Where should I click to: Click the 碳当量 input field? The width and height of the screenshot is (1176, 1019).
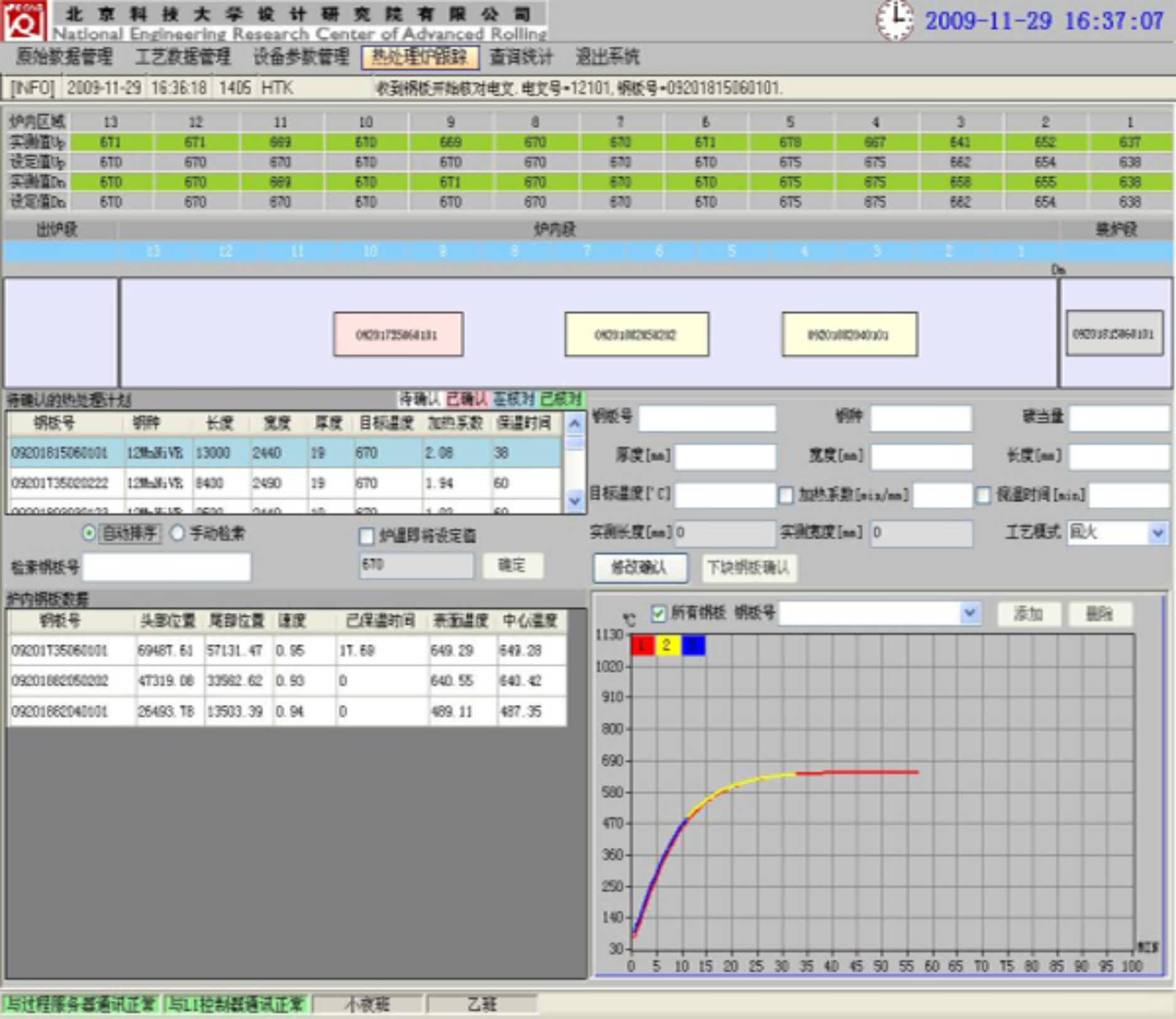click(1119, 418)
